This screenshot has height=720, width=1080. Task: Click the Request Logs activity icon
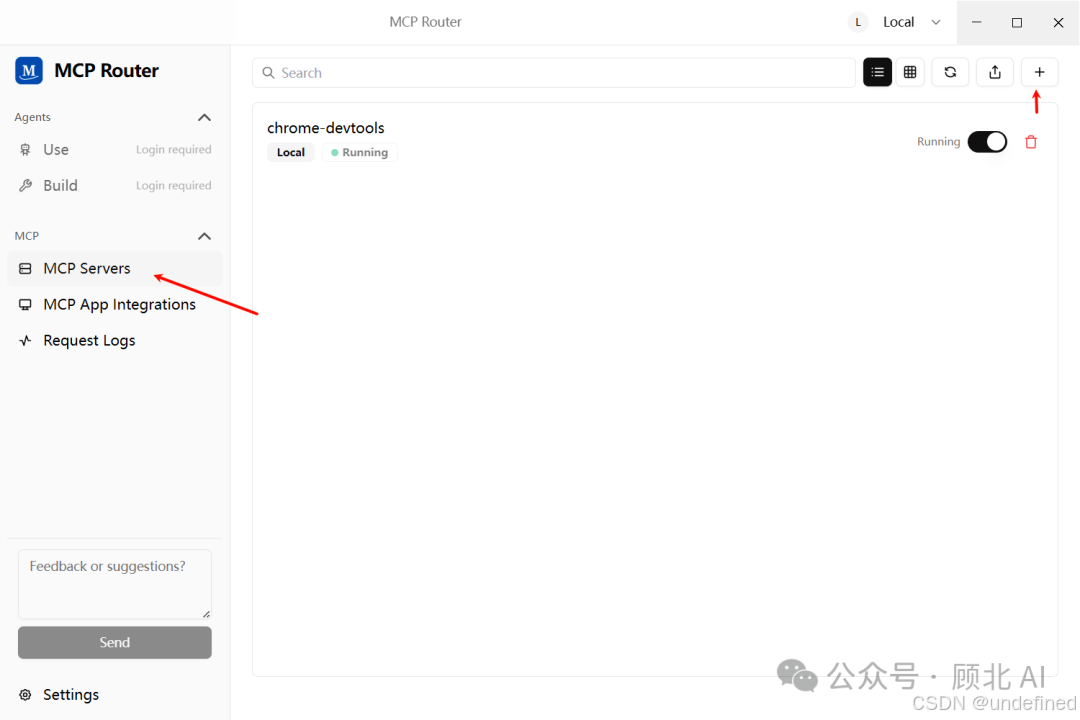tap(25, 340)
